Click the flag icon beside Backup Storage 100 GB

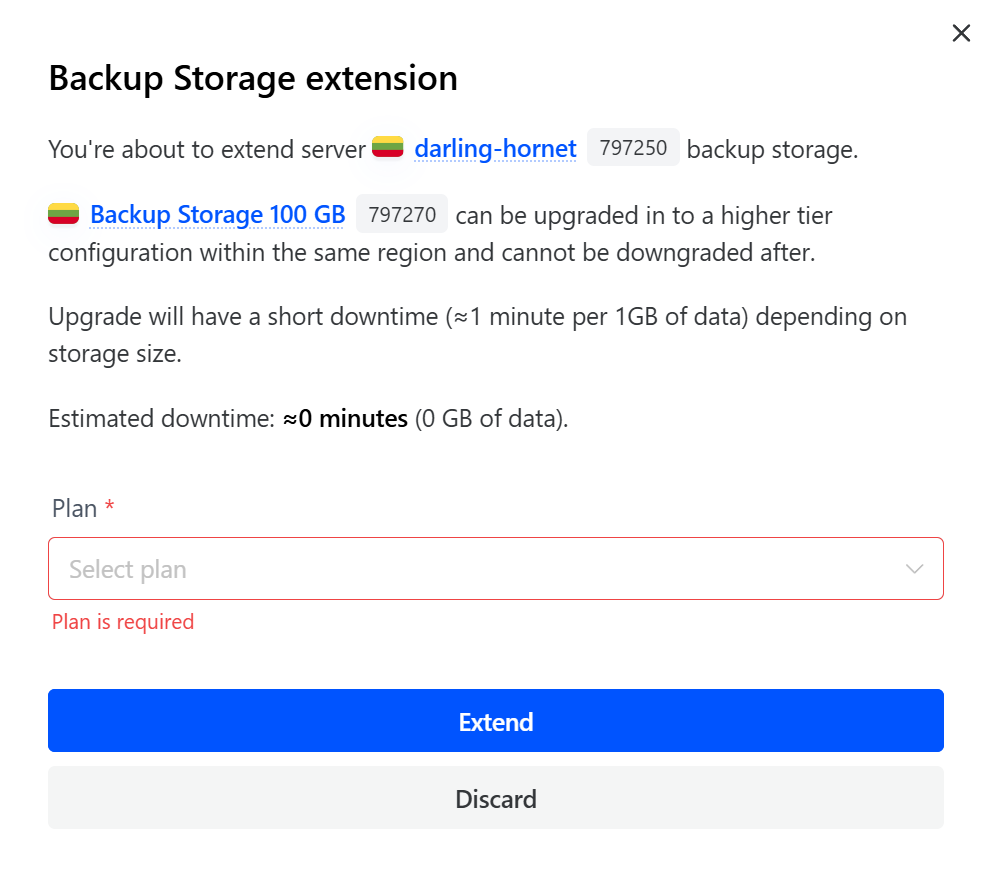[x=63, y=214]
